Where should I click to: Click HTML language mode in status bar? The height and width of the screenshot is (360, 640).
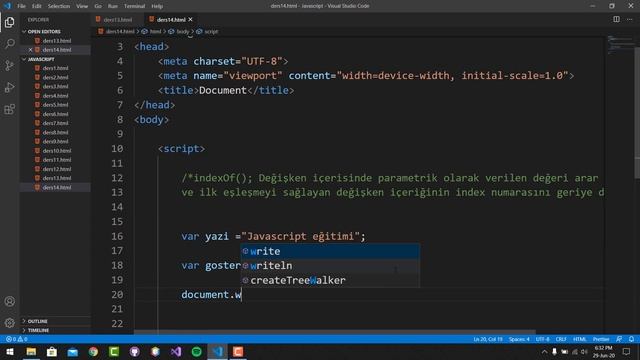(580, 339)
